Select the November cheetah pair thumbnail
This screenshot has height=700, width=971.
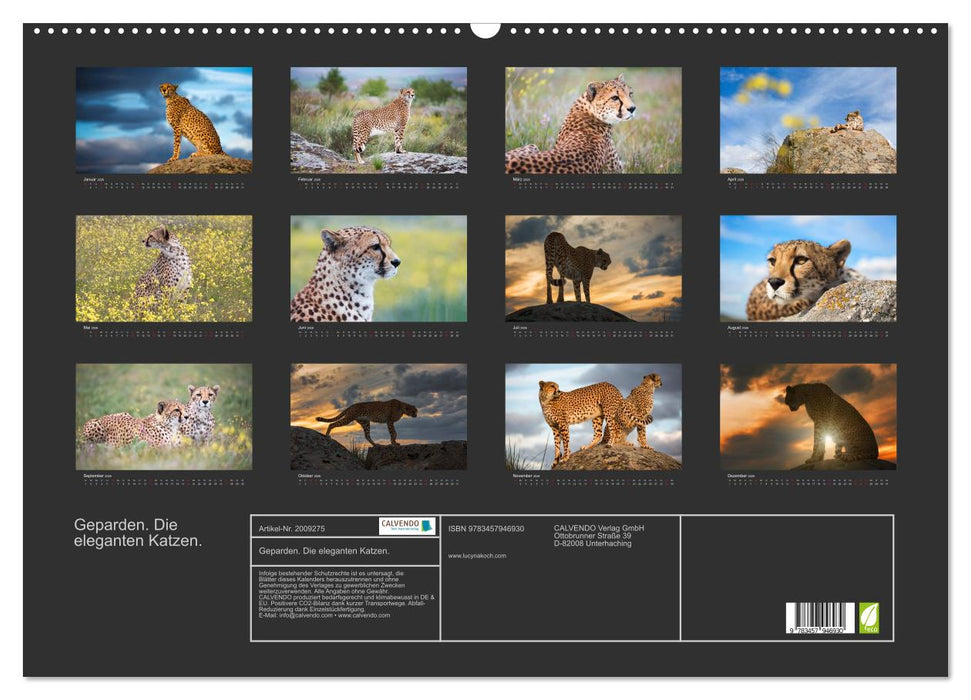click(x=593, y=417)
